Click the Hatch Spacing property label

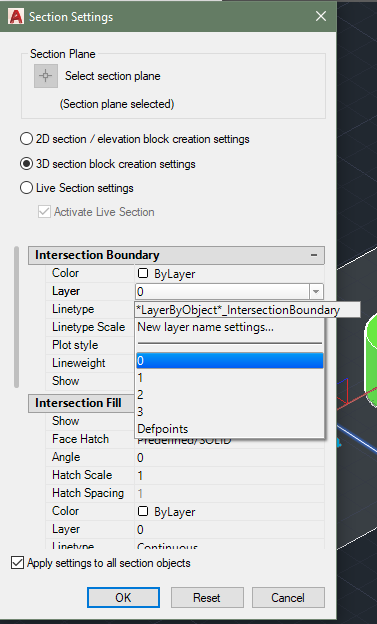coord(88,493)
